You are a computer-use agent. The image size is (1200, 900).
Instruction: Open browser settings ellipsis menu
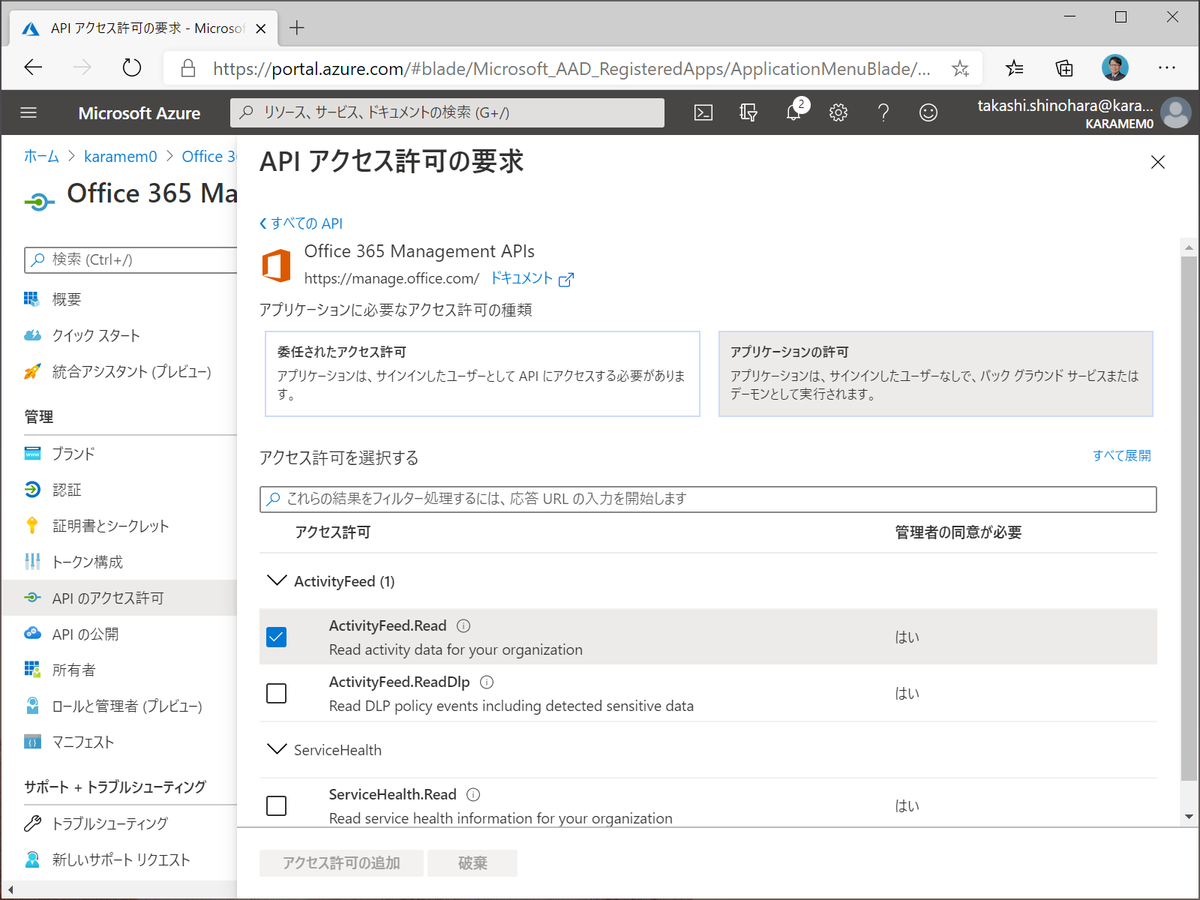pos(1166,67)
